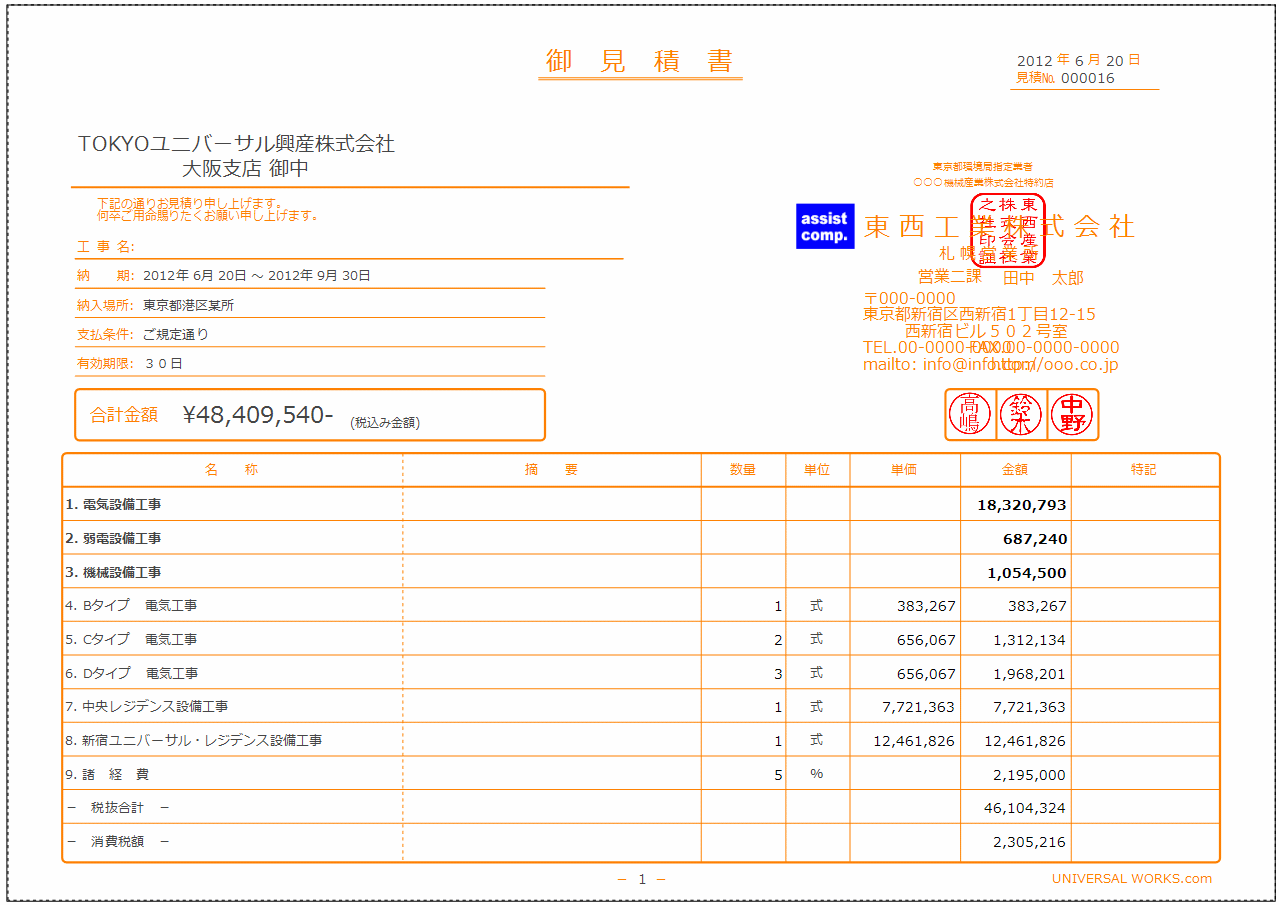Image resolution: width=1279 pixels, height=905 pixels.
Task: Click the 合計金額 ¥48,409,540 total box
Action: pos(309,415)
